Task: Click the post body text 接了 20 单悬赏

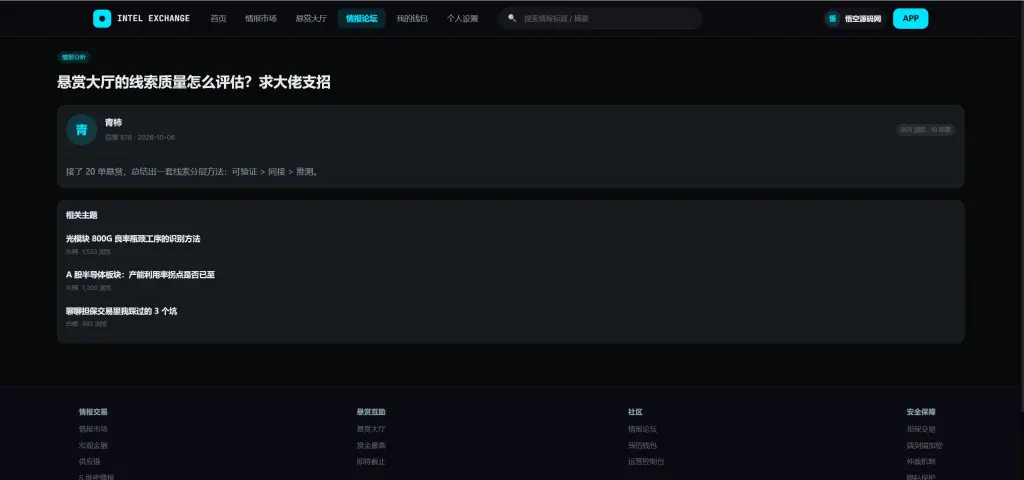Action: click(192, 172)
